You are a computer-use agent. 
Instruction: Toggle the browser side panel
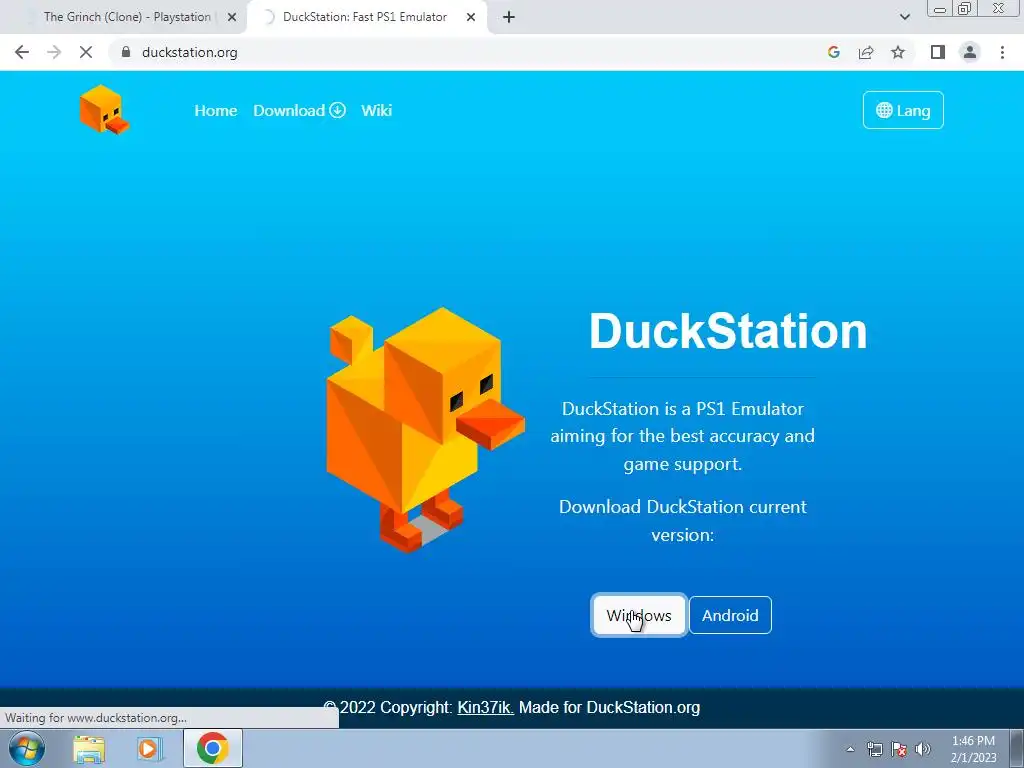click(938, 52)
